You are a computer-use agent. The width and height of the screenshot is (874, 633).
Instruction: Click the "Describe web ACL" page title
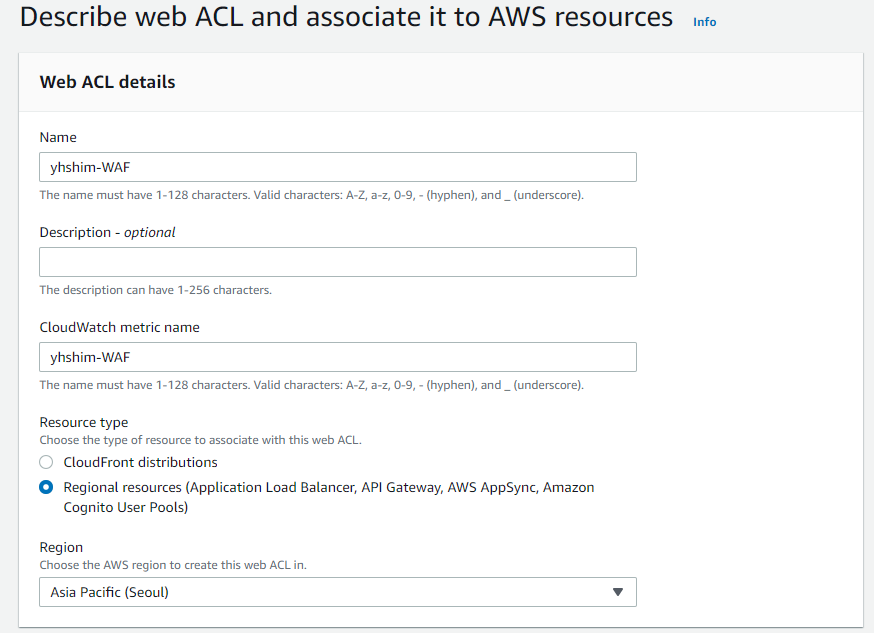346,17
